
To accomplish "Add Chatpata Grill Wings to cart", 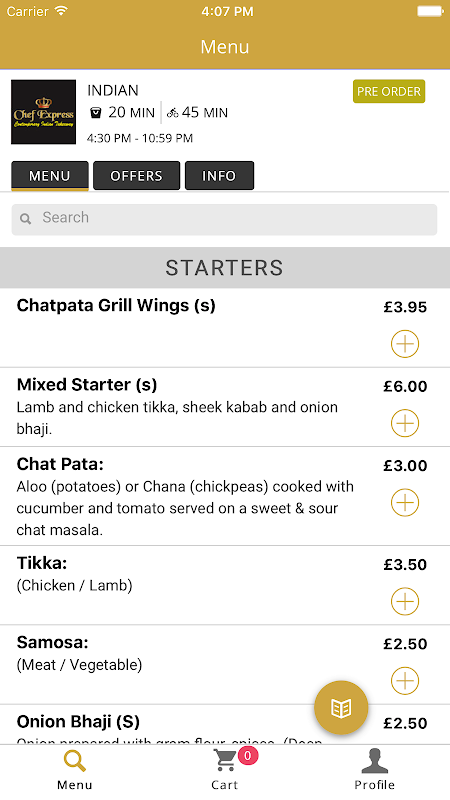I will pyautogui.click(x=405, y=344).
